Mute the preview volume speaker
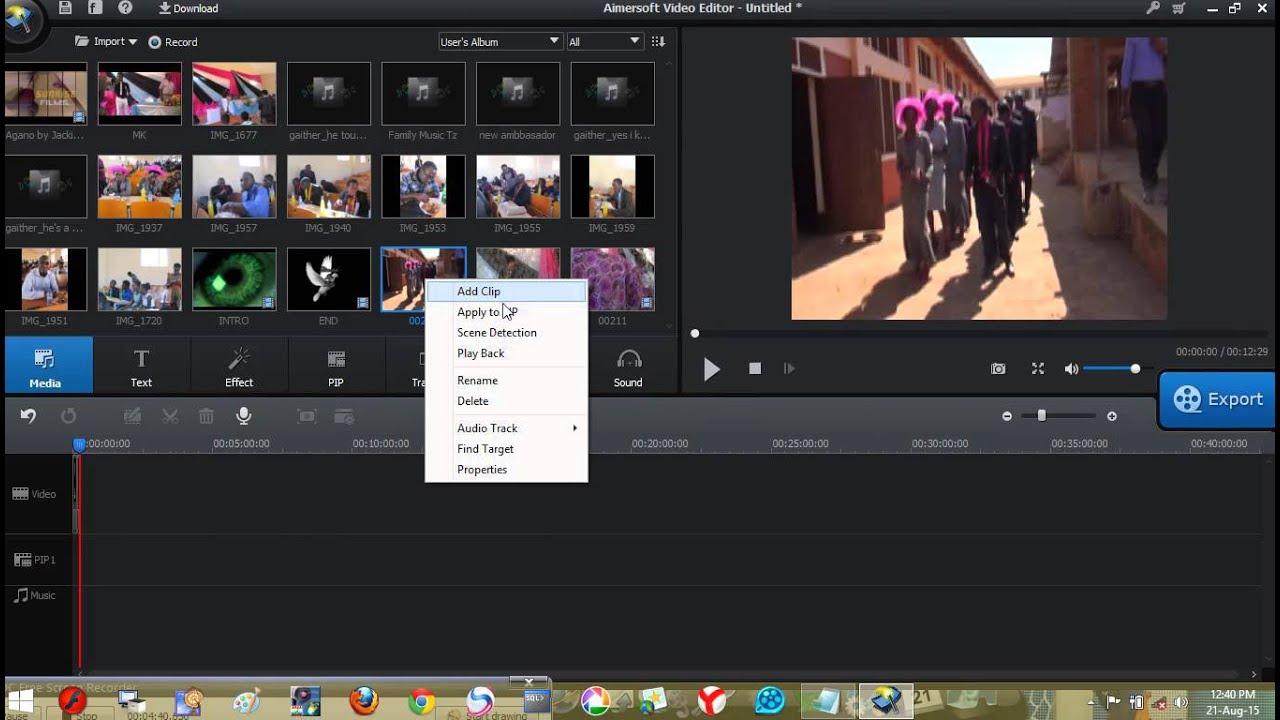 (1071, 369)
